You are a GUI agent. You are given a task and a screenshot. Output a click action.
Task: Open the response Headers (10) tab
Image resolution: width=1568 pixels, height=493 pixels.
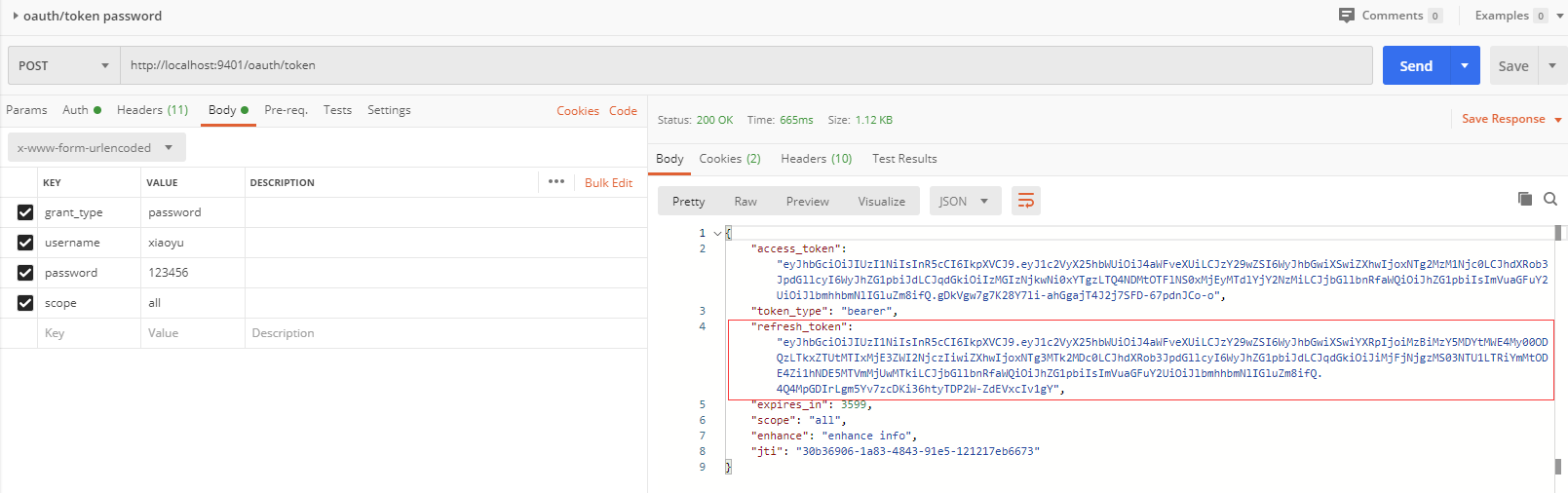coord(817,159)
